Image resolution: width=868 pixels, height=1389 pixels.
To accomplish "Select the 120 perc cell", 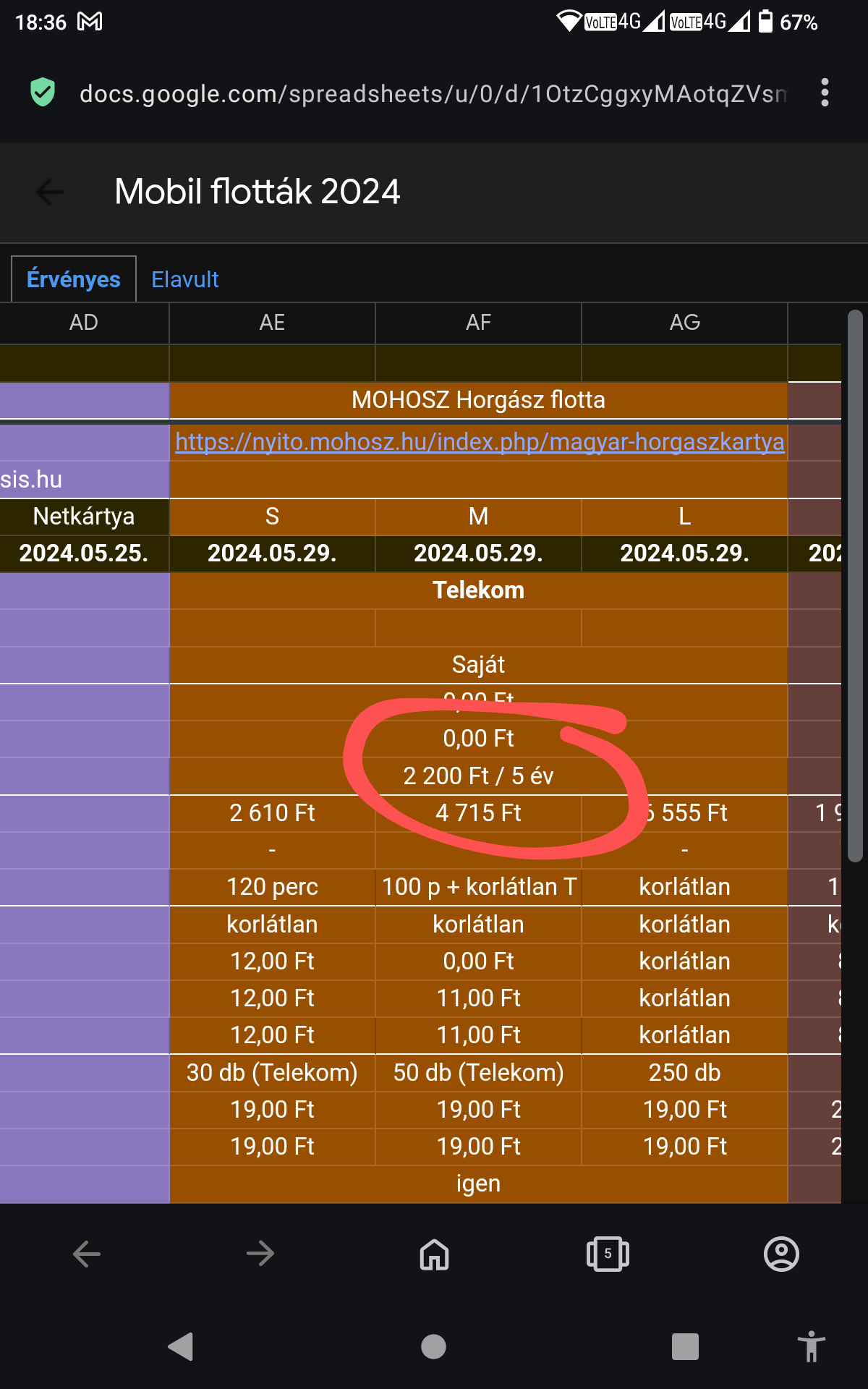I will pyautogui.click(x=272, y=887).
